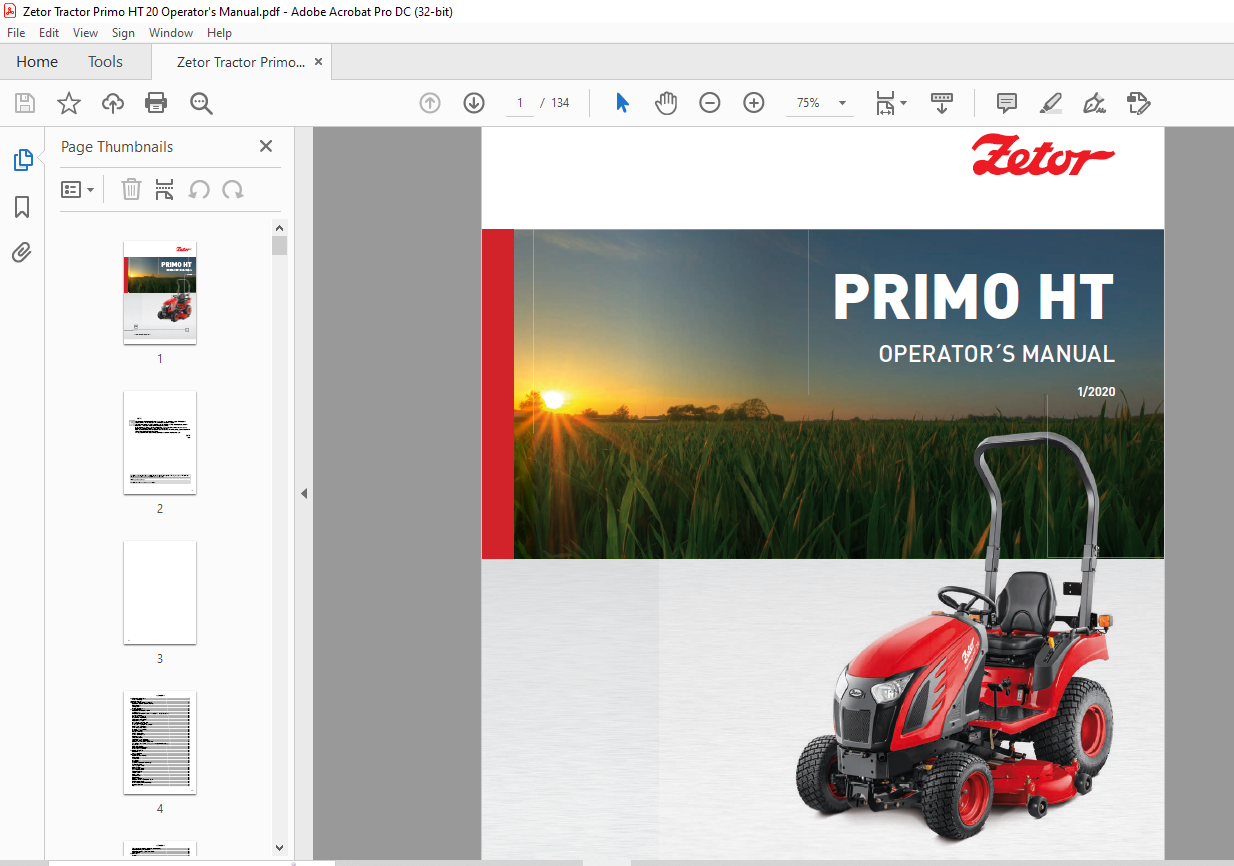Click the Zetor logo on cover
Screen dimensions: 1234x866
pyautogui.click(x=1043, y=155)
